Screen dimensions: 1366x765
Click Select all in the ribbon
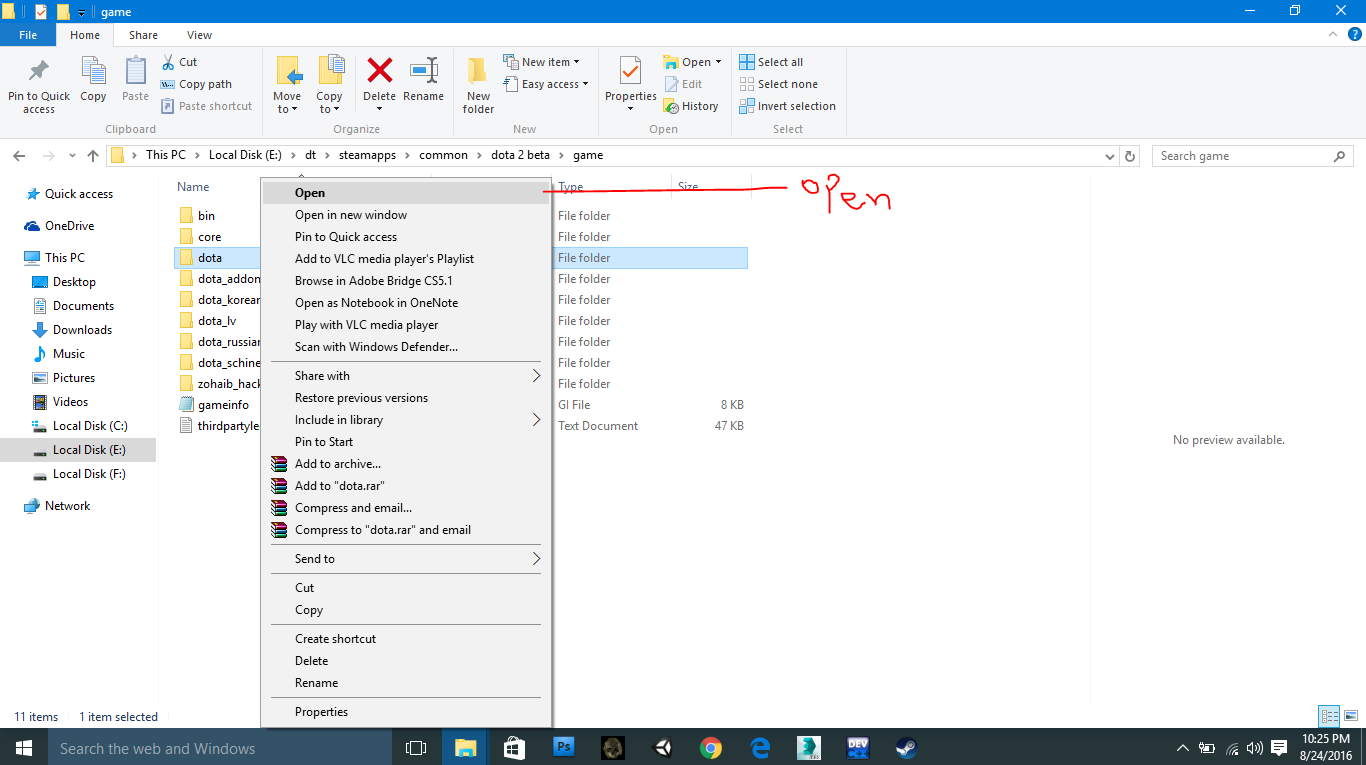pos(771,62)
